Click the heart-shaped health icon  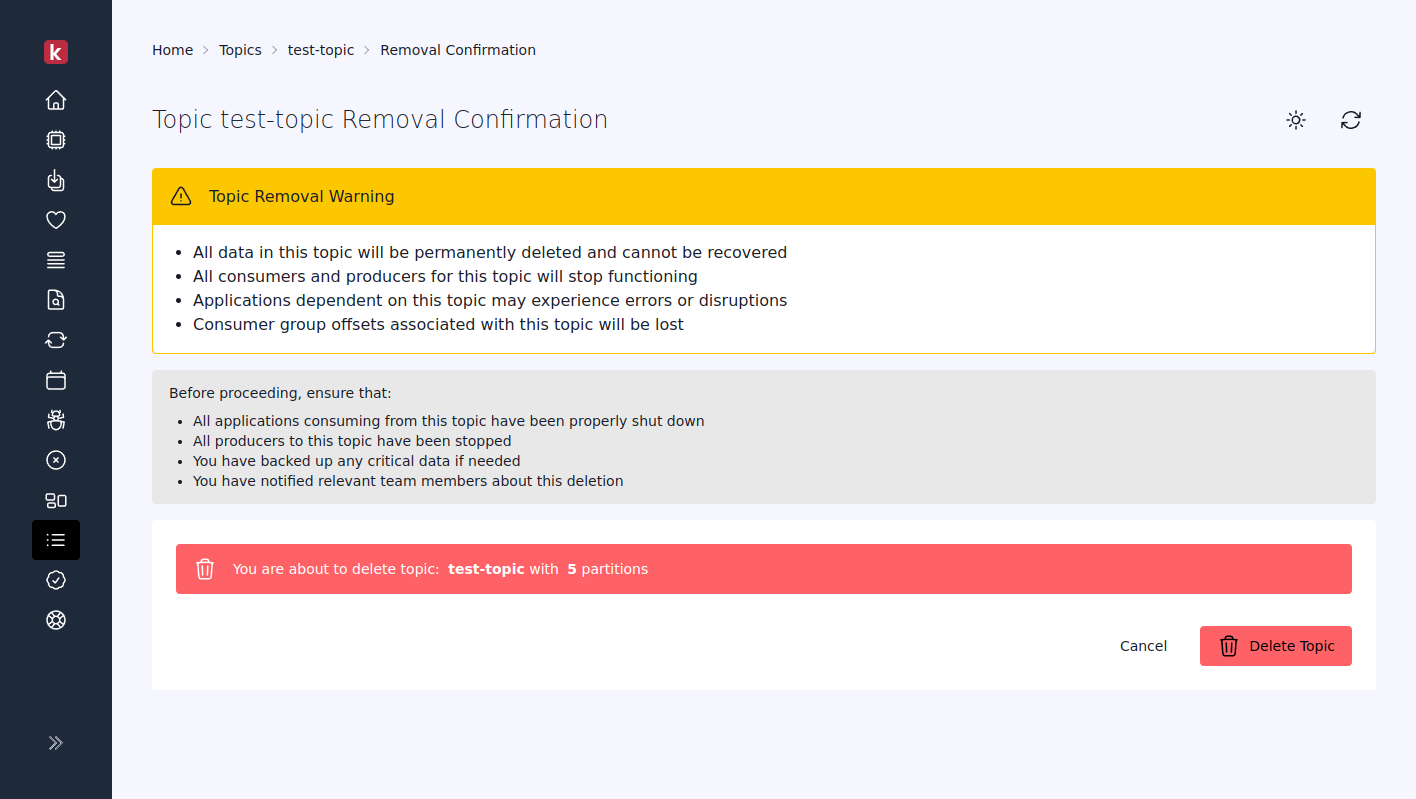coord(56,220)
